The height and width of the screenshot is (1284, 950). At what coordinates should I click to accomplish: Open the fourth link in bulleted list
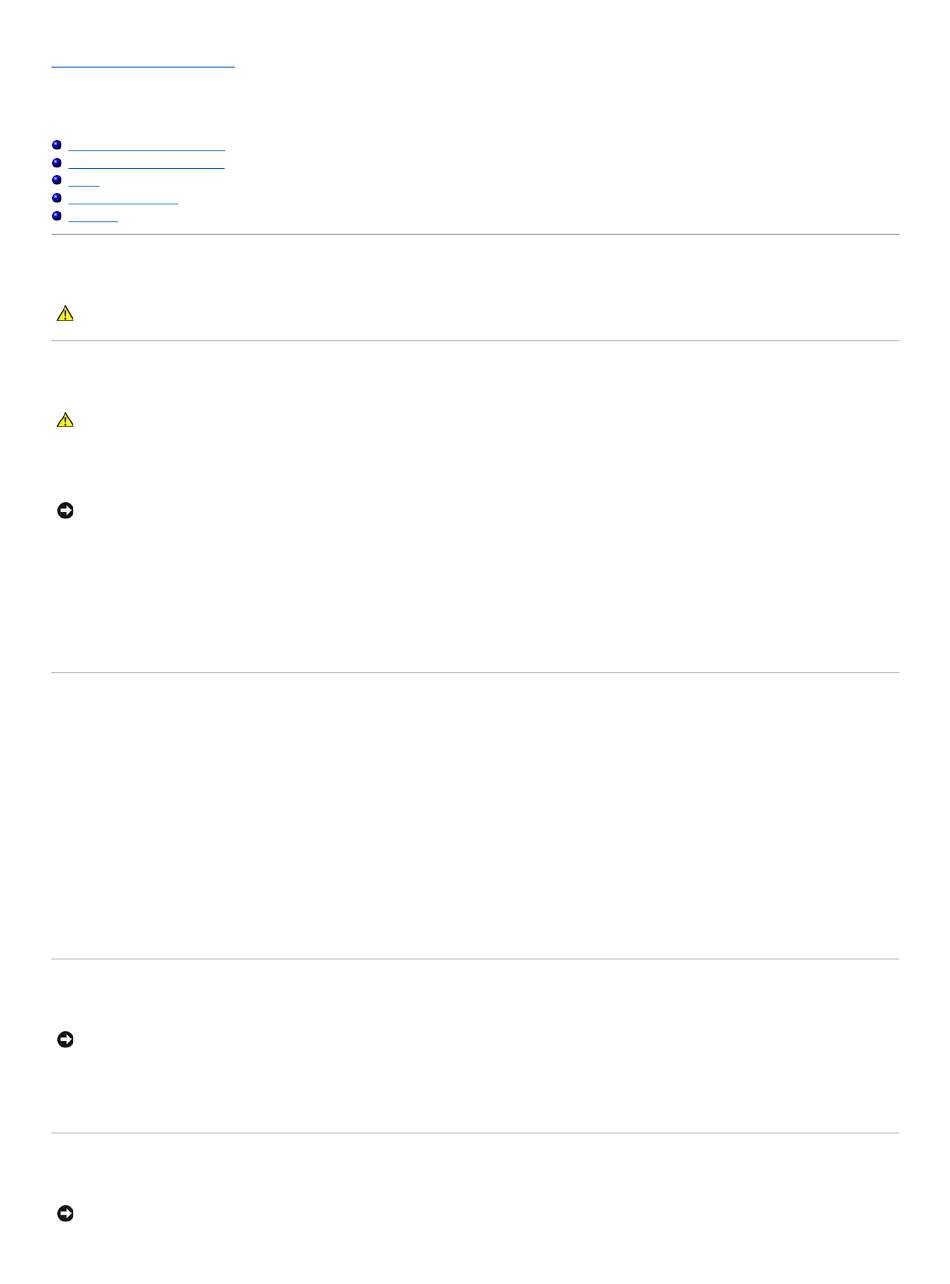coord(123,199)
